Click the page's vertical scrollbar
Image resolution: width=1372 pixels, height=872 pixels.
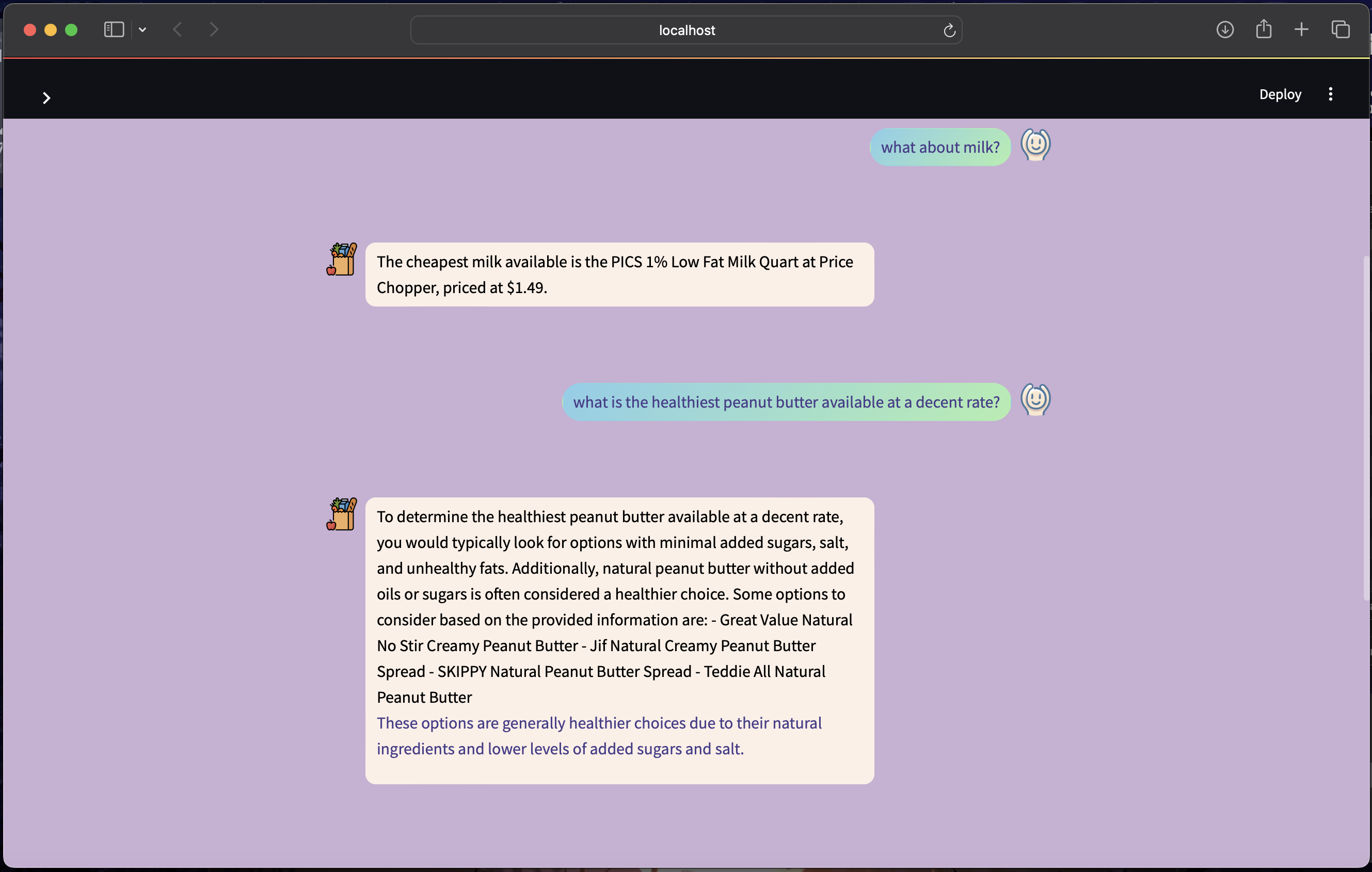pyautogui.click(x=1366, y=427)
